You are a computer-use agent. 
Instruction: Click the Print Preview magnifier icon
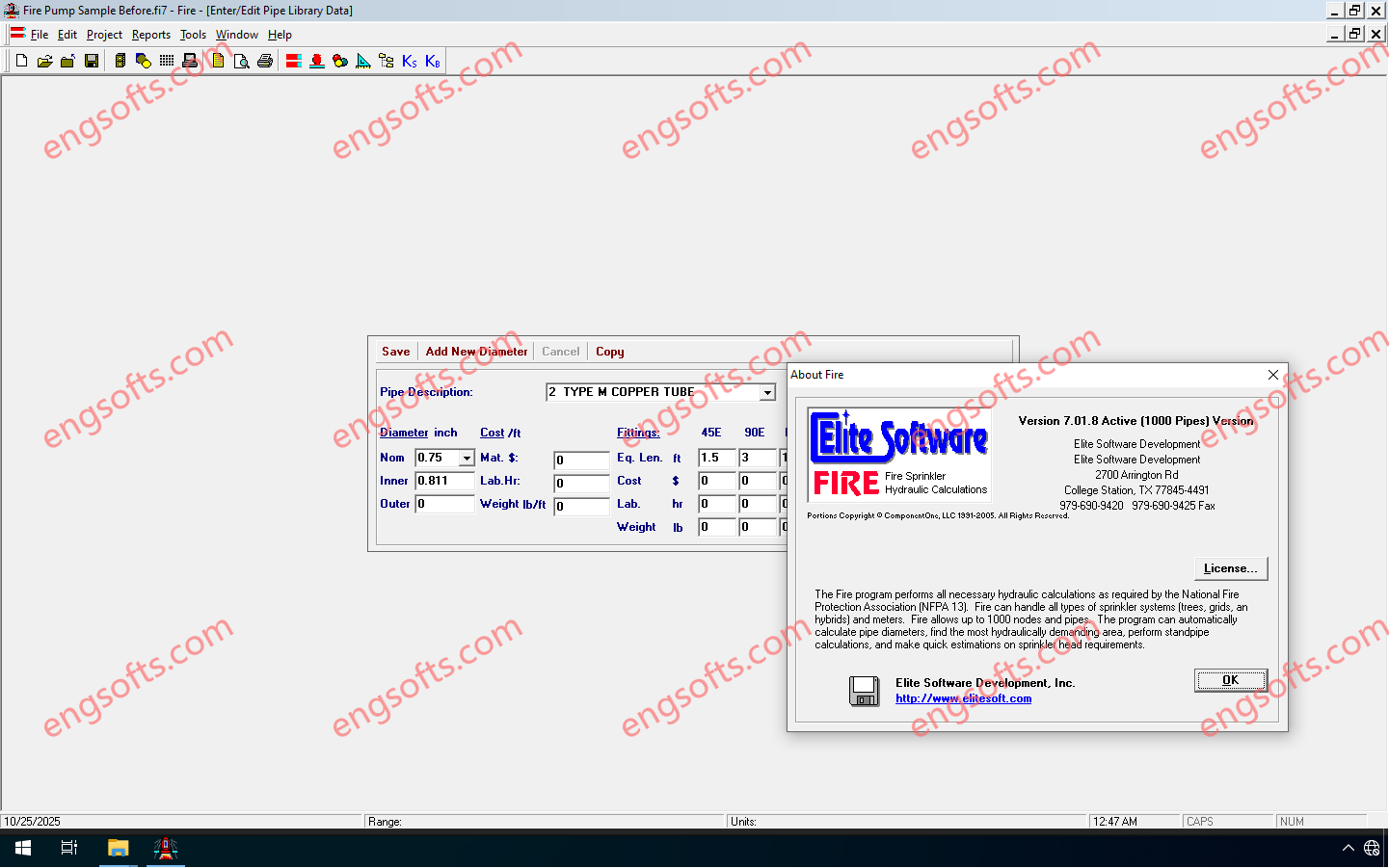coord(241,61)
